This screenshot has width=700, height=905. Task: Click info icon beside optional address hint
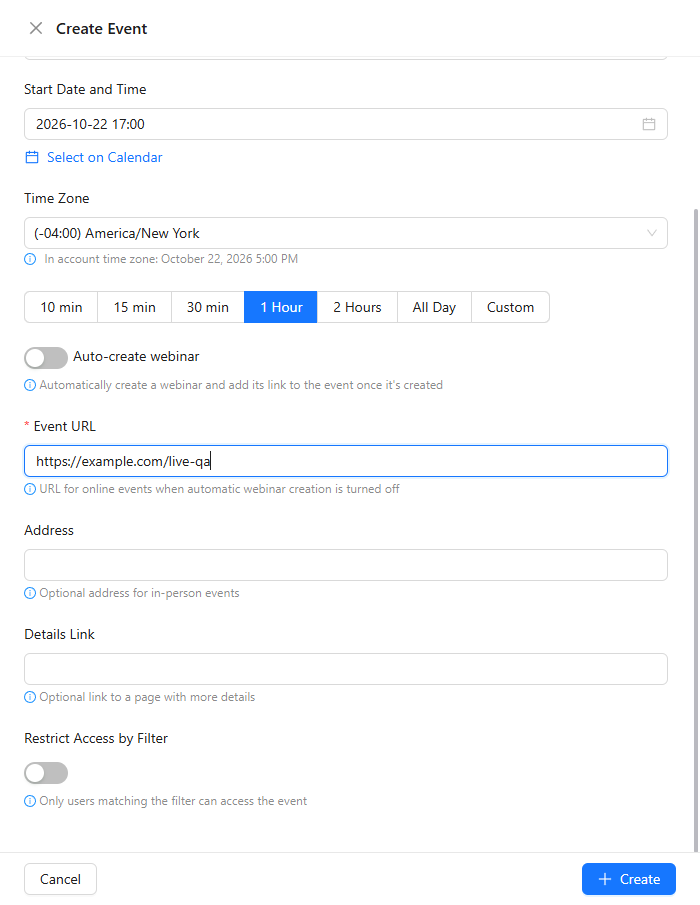point(30,593)
